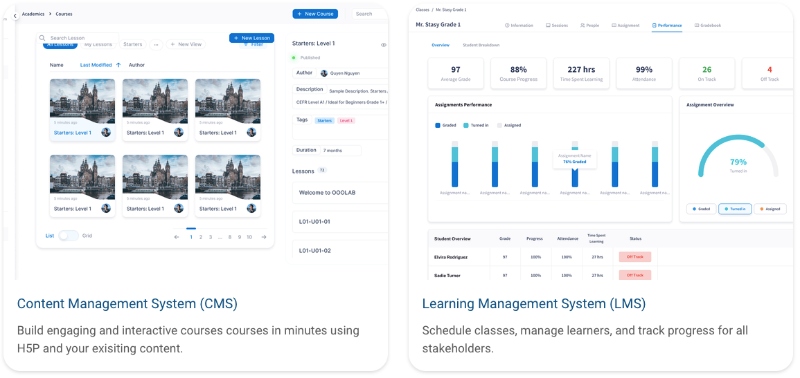
Task: Toggle the eye icon beside Starters: Level 1 title
Action: pyautogui.click(x=384, y=45)
